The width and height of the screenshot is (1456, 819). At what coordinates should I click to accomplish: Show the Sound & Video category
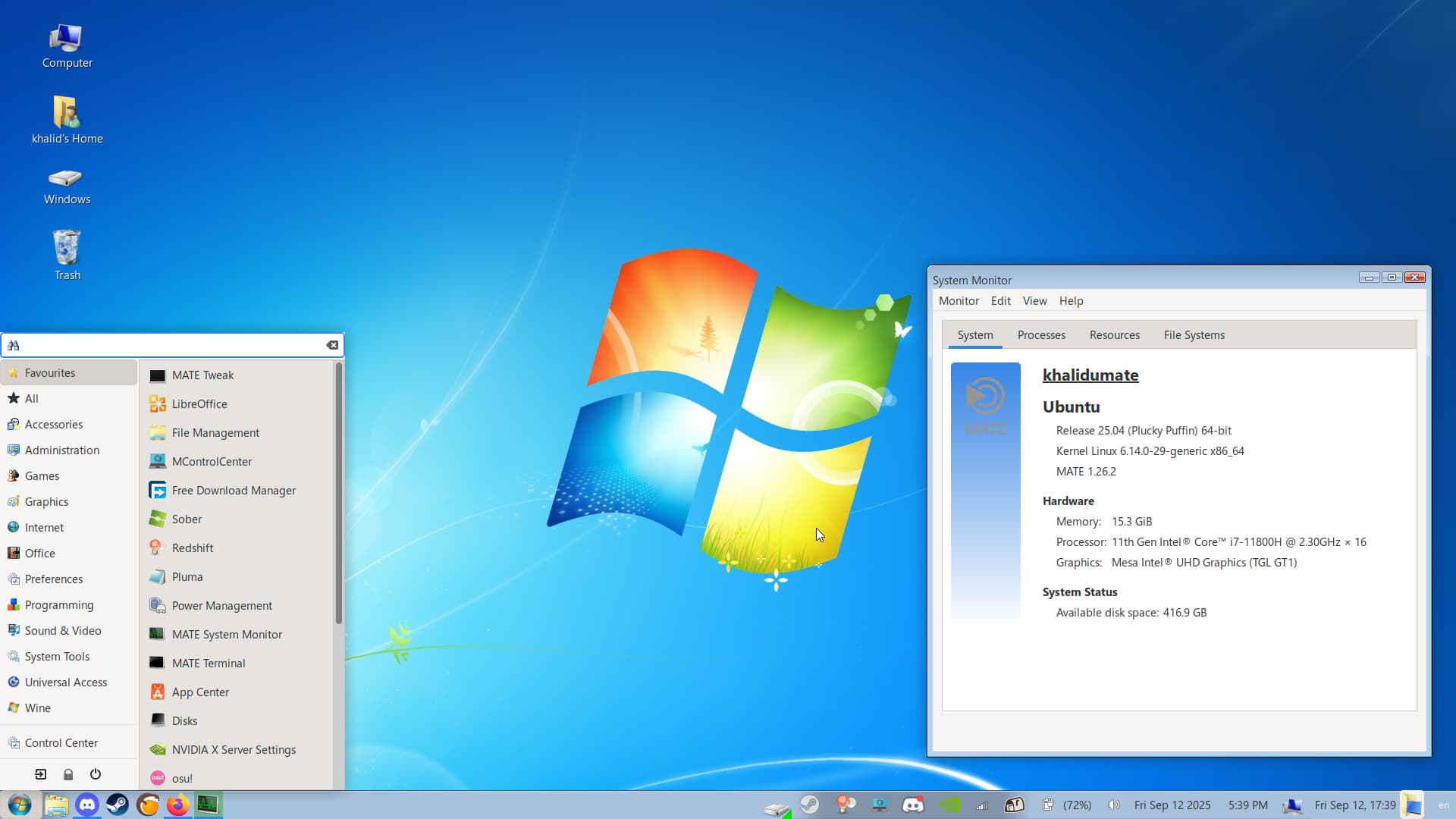pos(63,630)
